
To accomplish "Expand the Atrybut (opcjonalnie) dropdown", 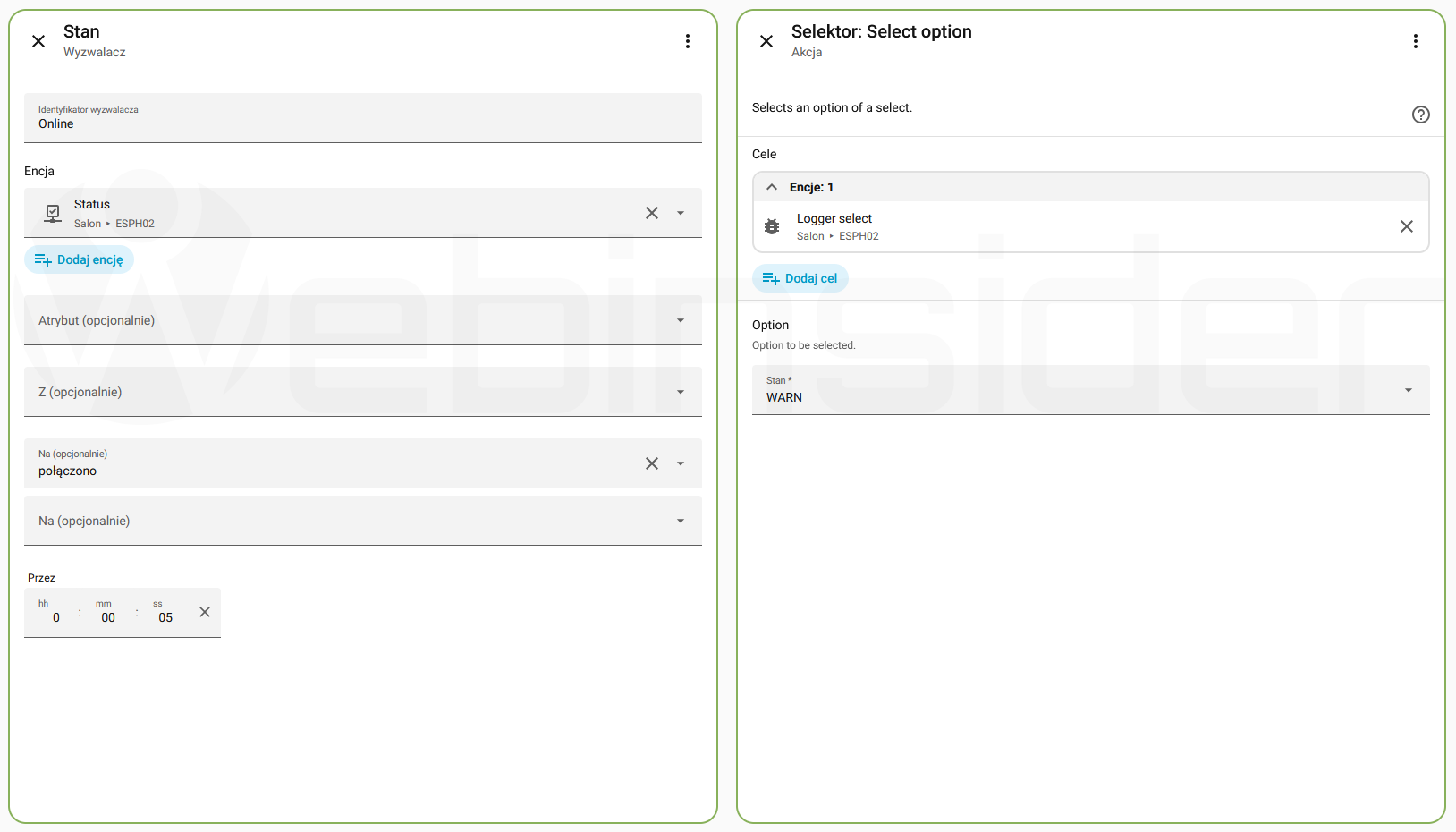I will click(x=681, y=320).
